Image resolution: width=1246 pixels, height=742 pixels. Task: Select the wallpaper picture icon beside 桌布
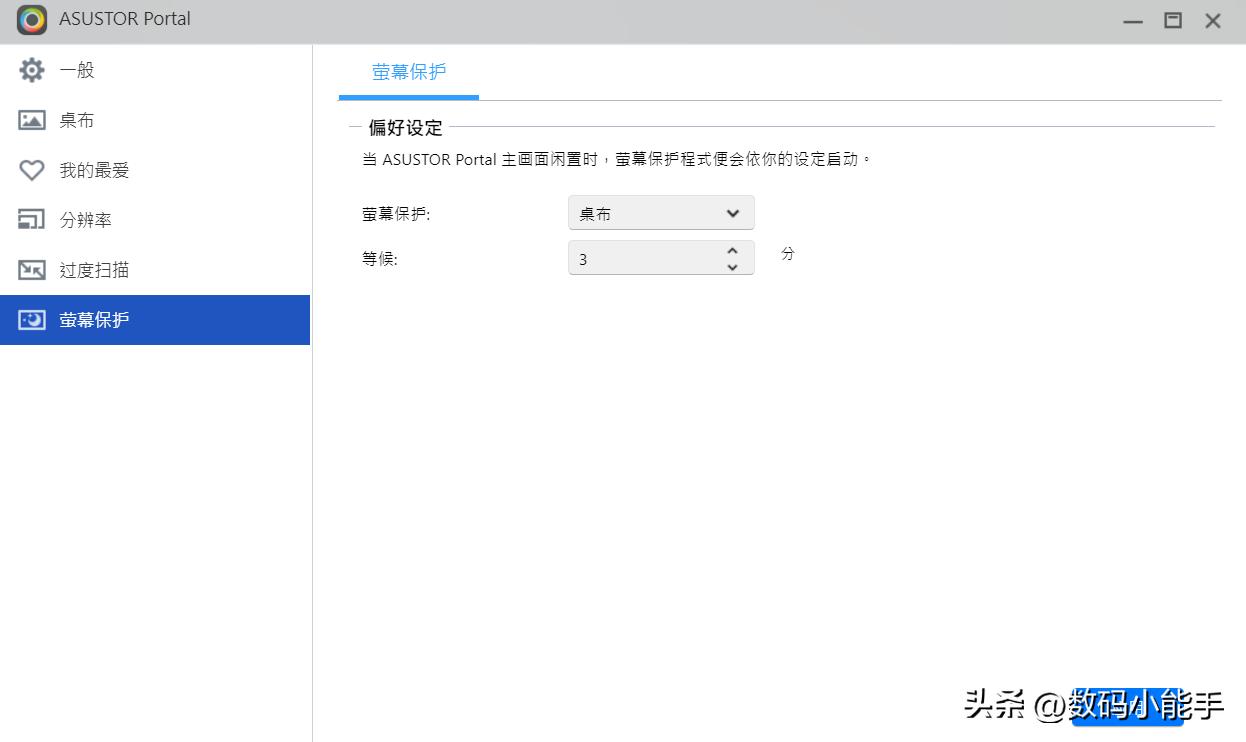33,120
